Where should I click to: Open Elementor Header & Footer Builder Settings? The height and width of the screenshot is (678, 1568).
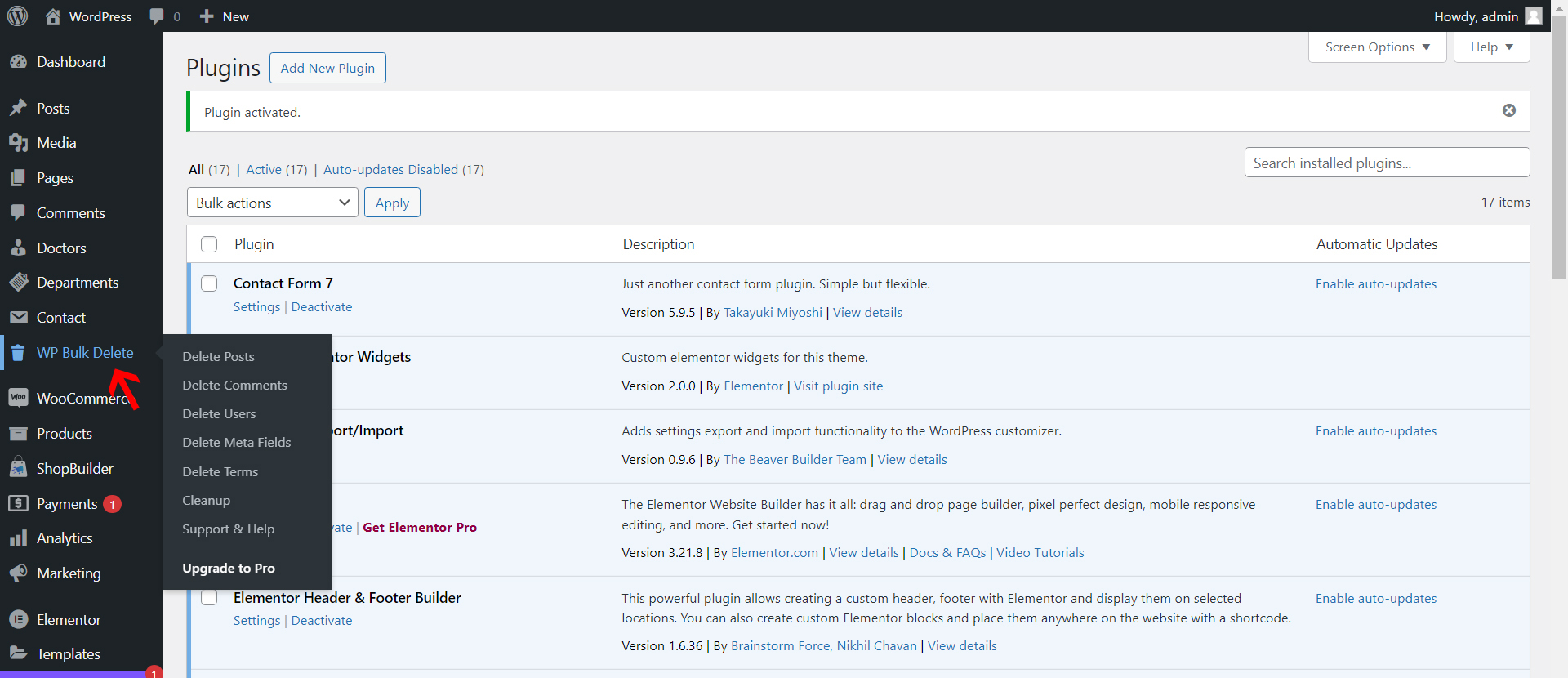[256, 621]
